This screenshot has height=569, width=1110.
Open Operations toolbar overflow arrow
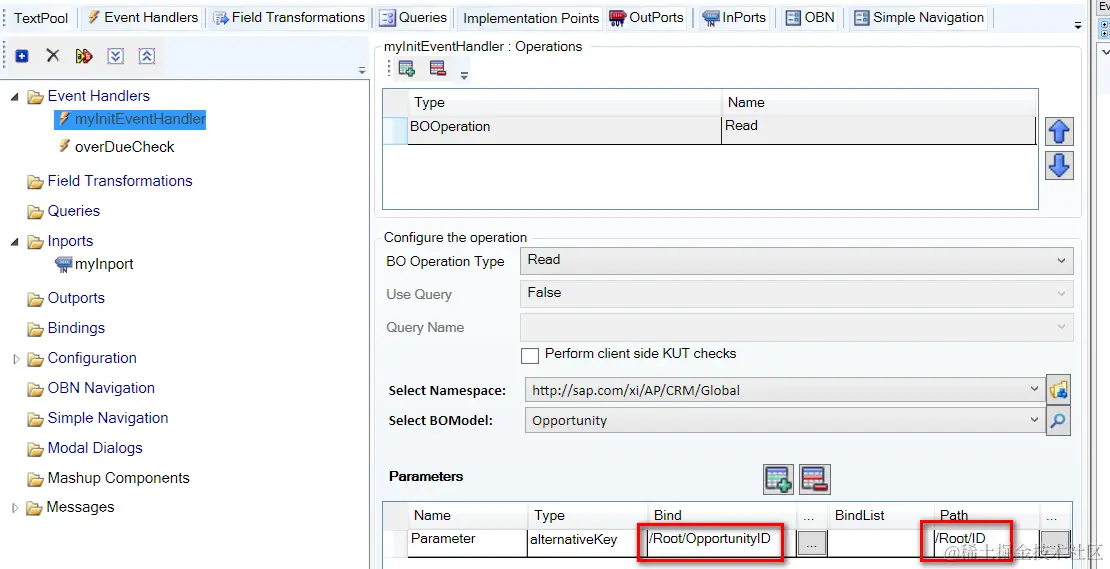point(464,76)
